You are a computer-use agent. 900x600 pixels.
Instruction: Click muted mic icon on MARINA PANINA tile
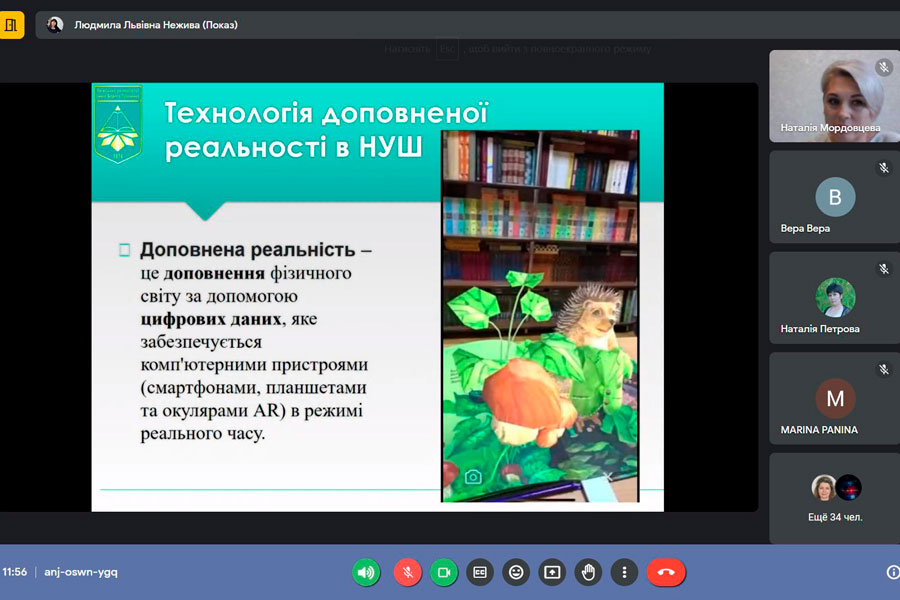(884, 369)
